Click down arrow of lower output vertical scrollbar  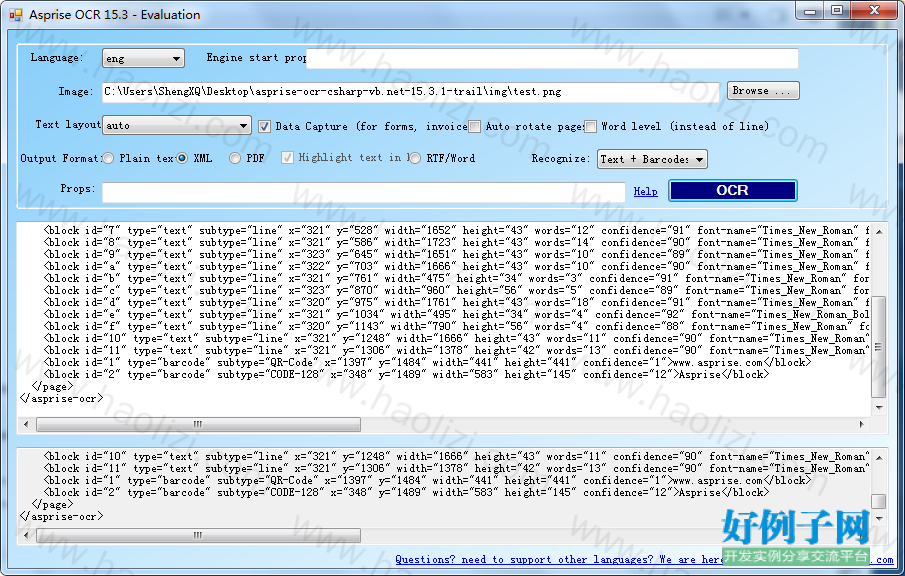coord(878,518)
